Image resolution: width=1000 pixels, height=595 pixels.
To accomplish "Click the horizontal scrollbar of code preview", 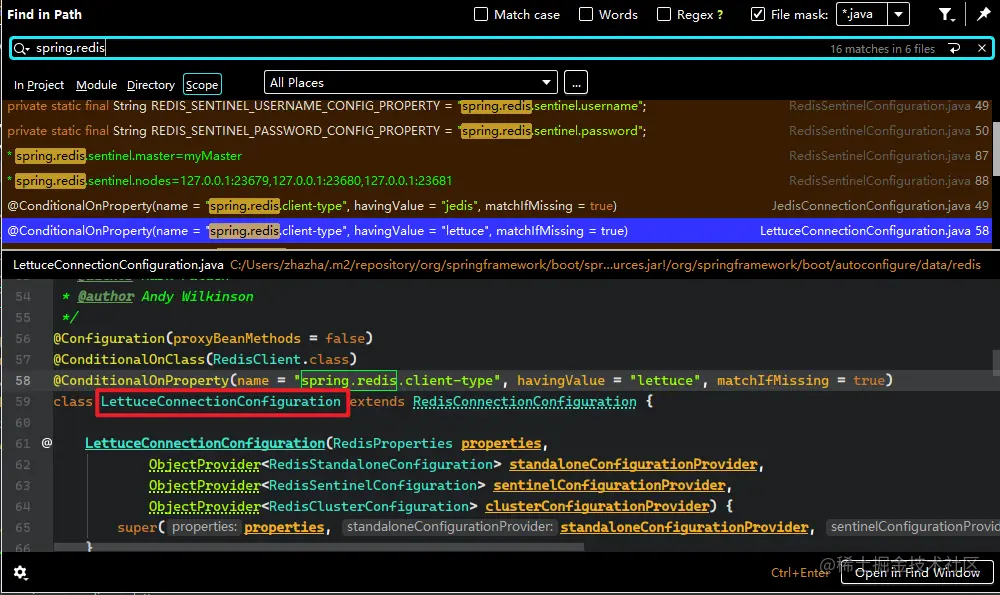I will pos(319,547).
